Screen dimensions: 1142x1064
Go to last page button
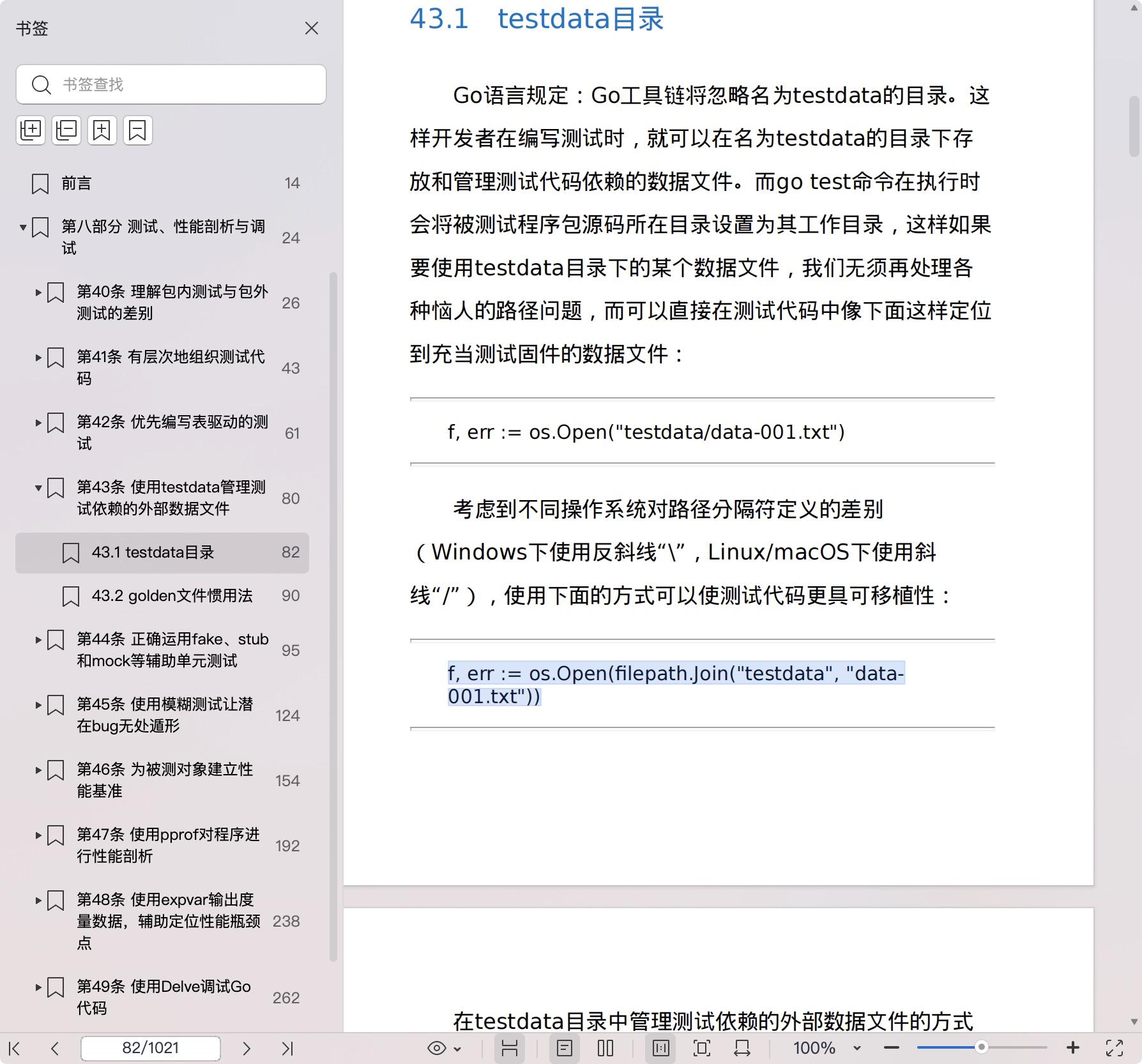287,1048
